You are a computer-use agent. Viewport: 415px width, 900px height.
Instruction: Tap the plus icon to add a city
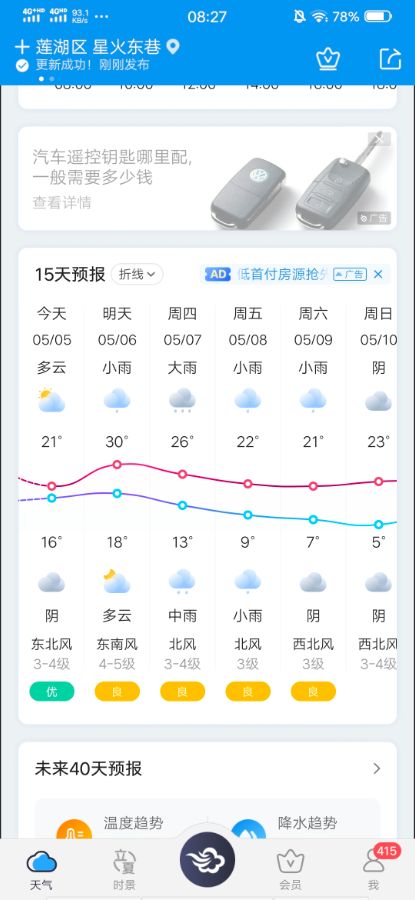22,46
